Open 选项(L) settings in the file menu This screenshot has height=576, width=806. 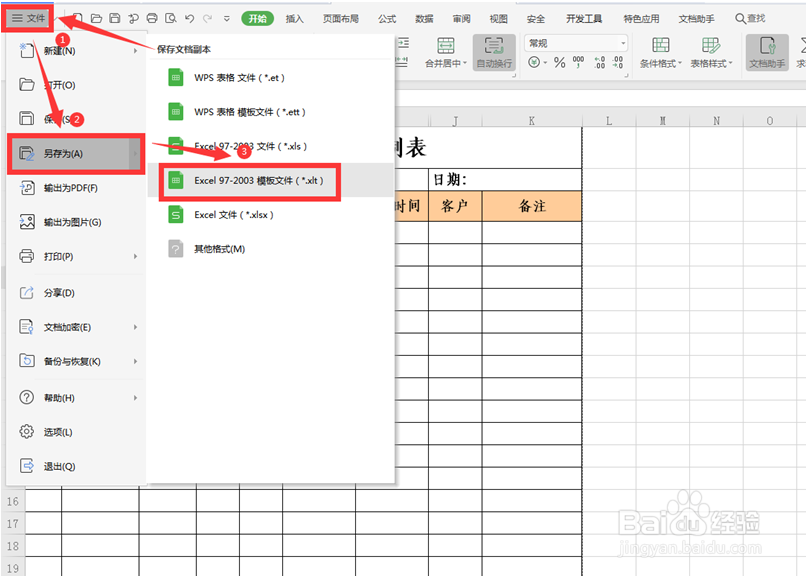[x=76, y=432]
